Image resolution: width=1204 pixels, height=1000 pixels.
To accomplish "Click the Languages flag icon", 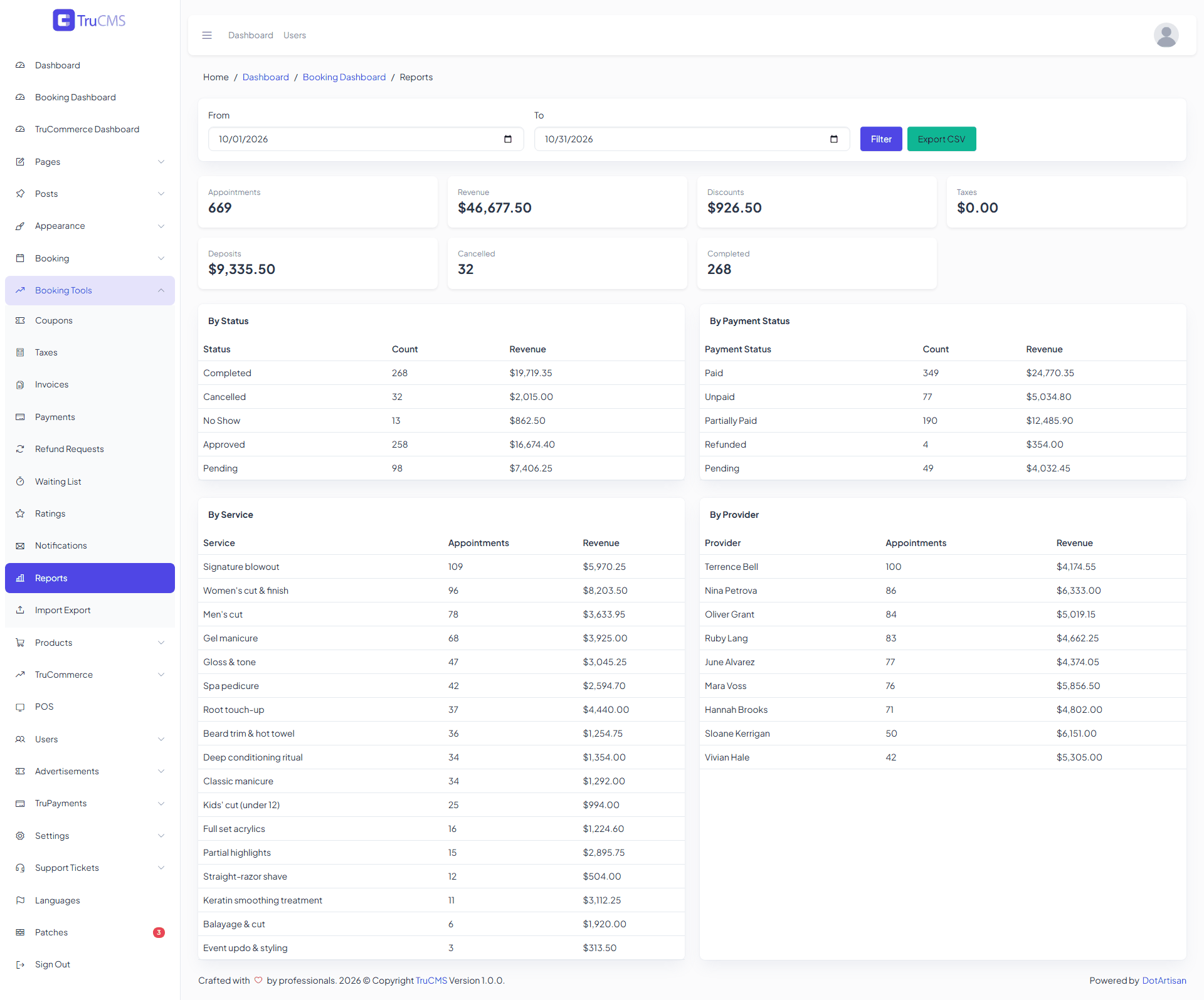I will pyautogui.click(x=20, y=900).
